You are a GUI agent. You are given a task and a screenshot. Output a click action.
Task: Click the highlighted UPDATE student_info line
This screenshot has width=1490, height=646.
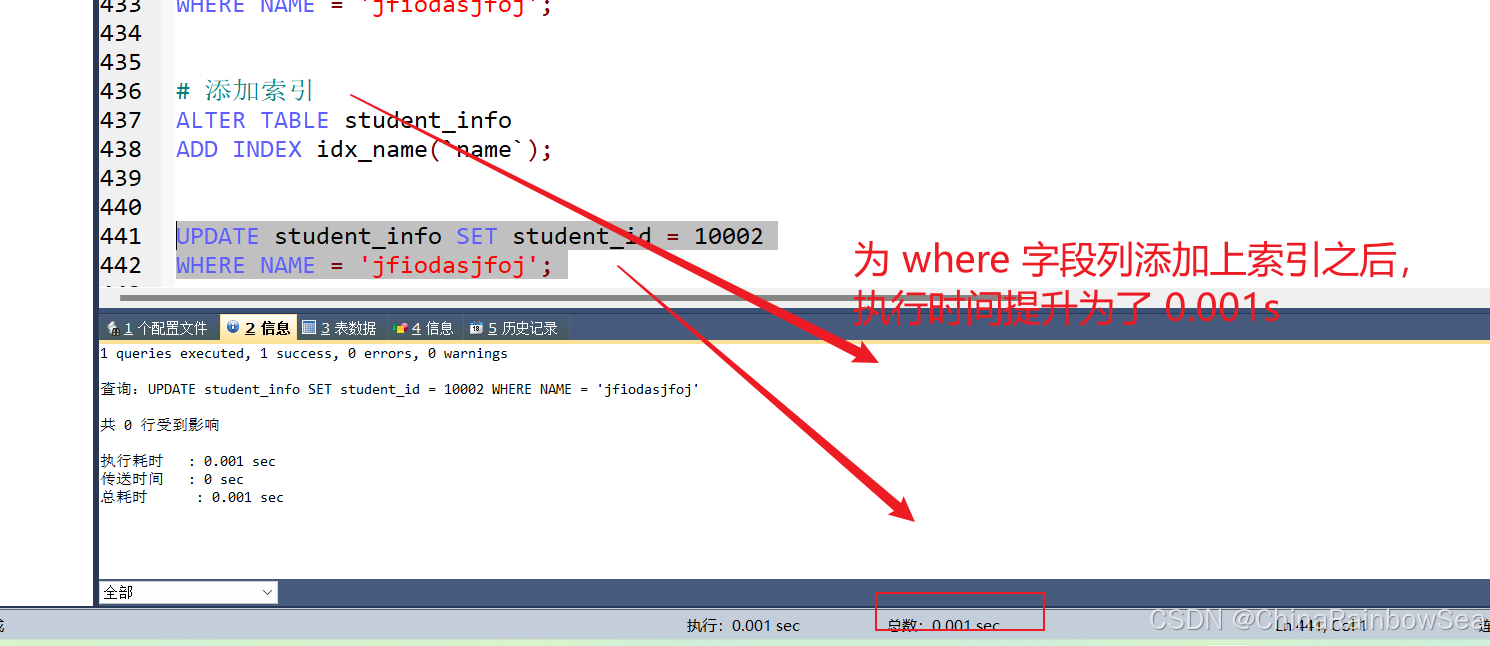[469, 236]
